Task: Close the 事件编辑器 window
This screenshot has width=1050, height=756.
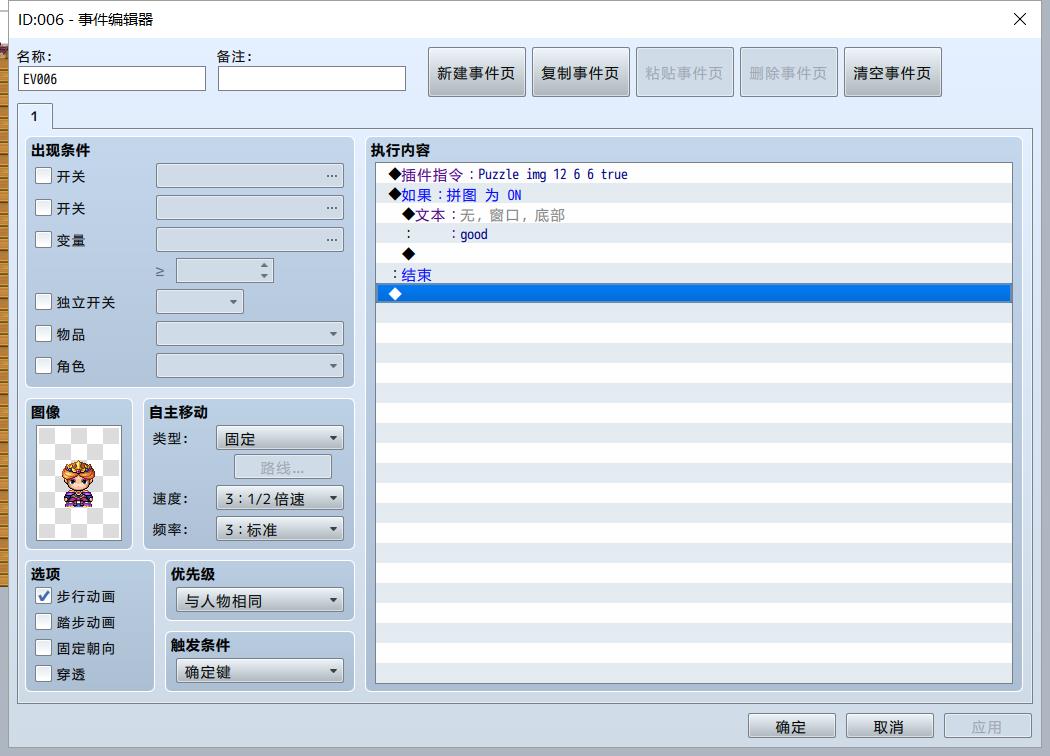Action: (x=1020, y=19)
